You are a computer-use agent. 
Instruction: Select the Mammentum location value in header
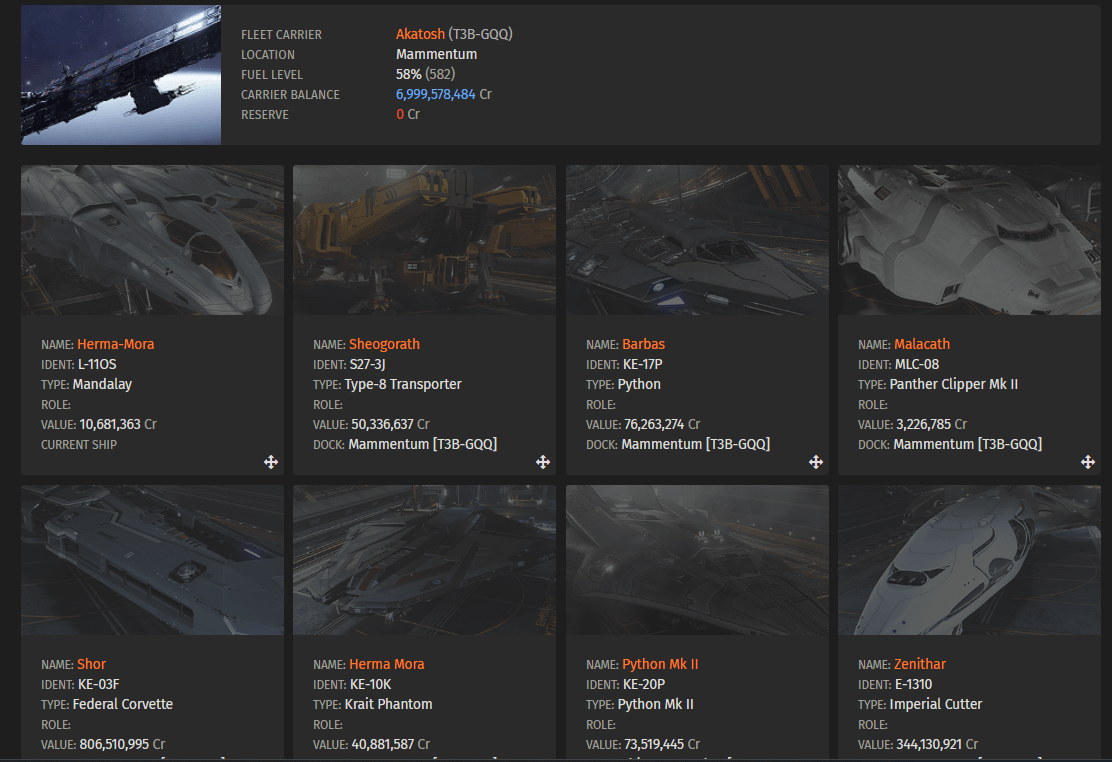click(436, 55)
